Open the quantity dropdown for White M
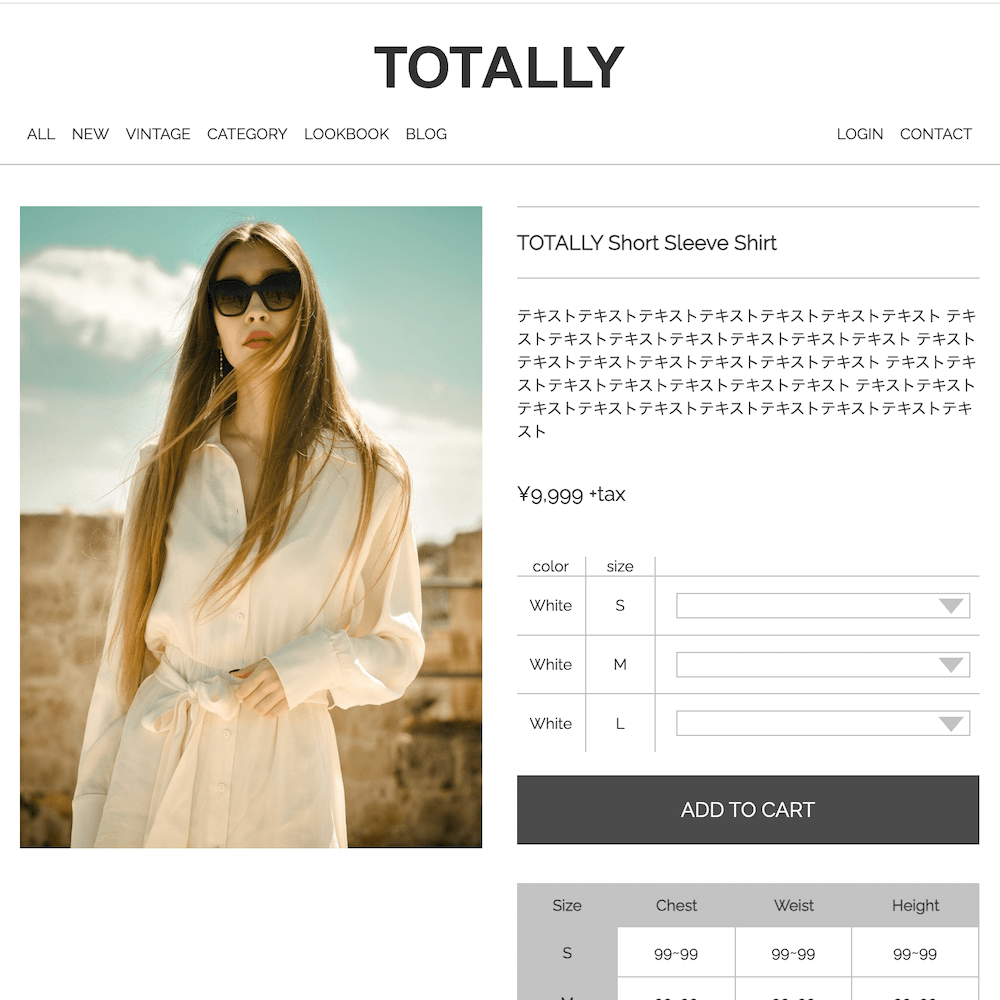Screen dimensions: 1000x1000 [x=823, y=665]
